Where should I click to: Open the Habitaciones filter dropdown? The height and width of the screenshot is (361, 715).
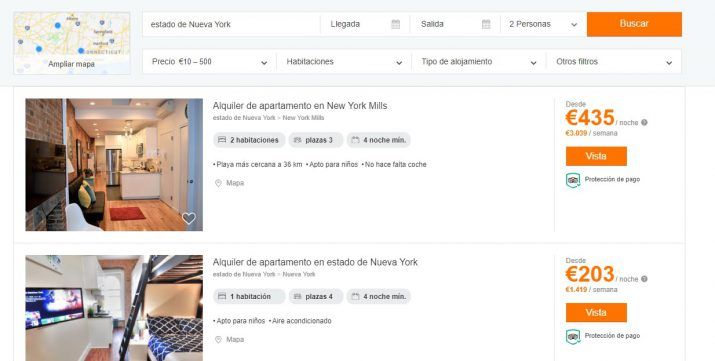(344, 62)
